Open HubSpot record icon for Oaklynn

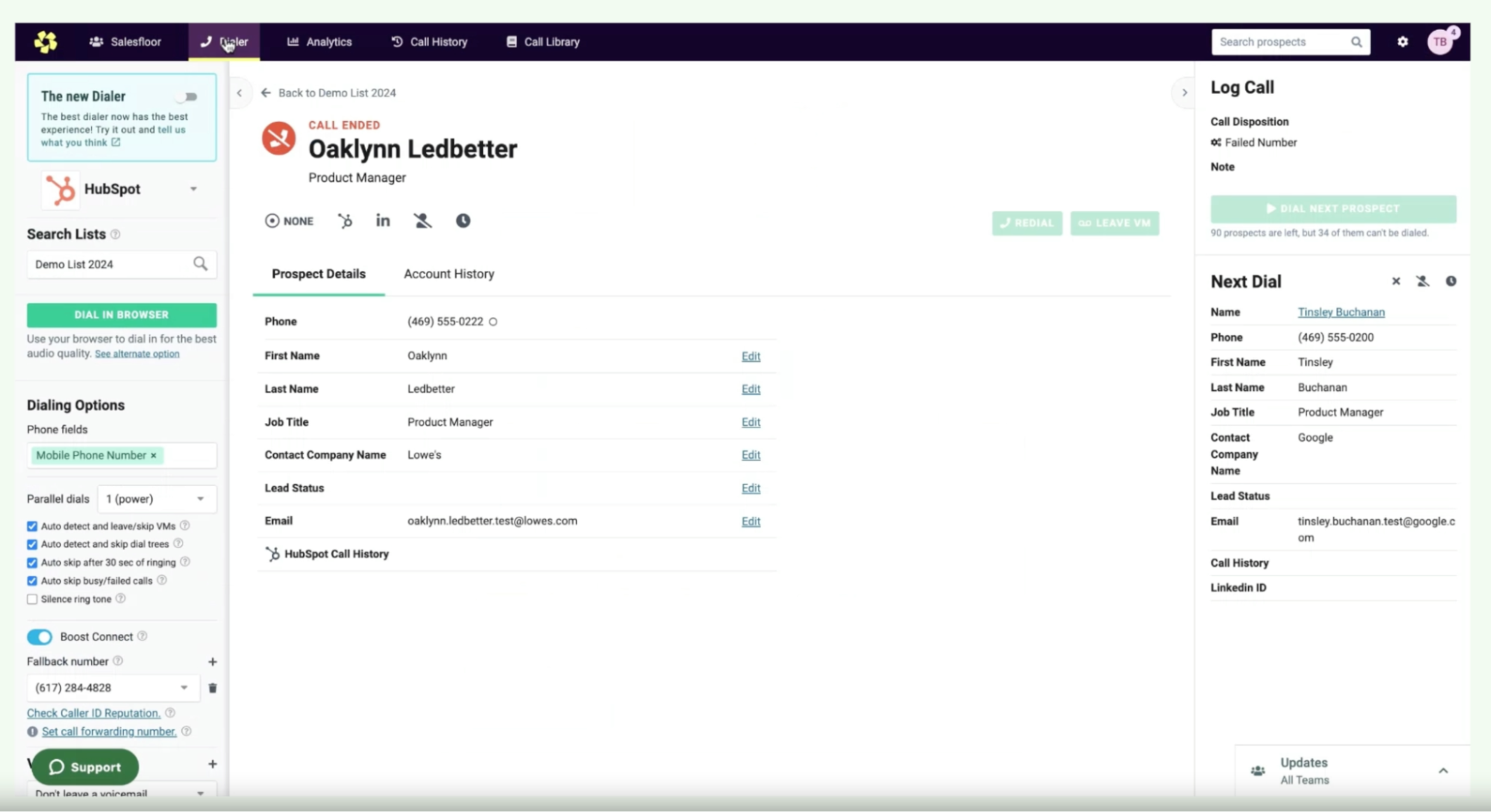[x=345, y=221]
